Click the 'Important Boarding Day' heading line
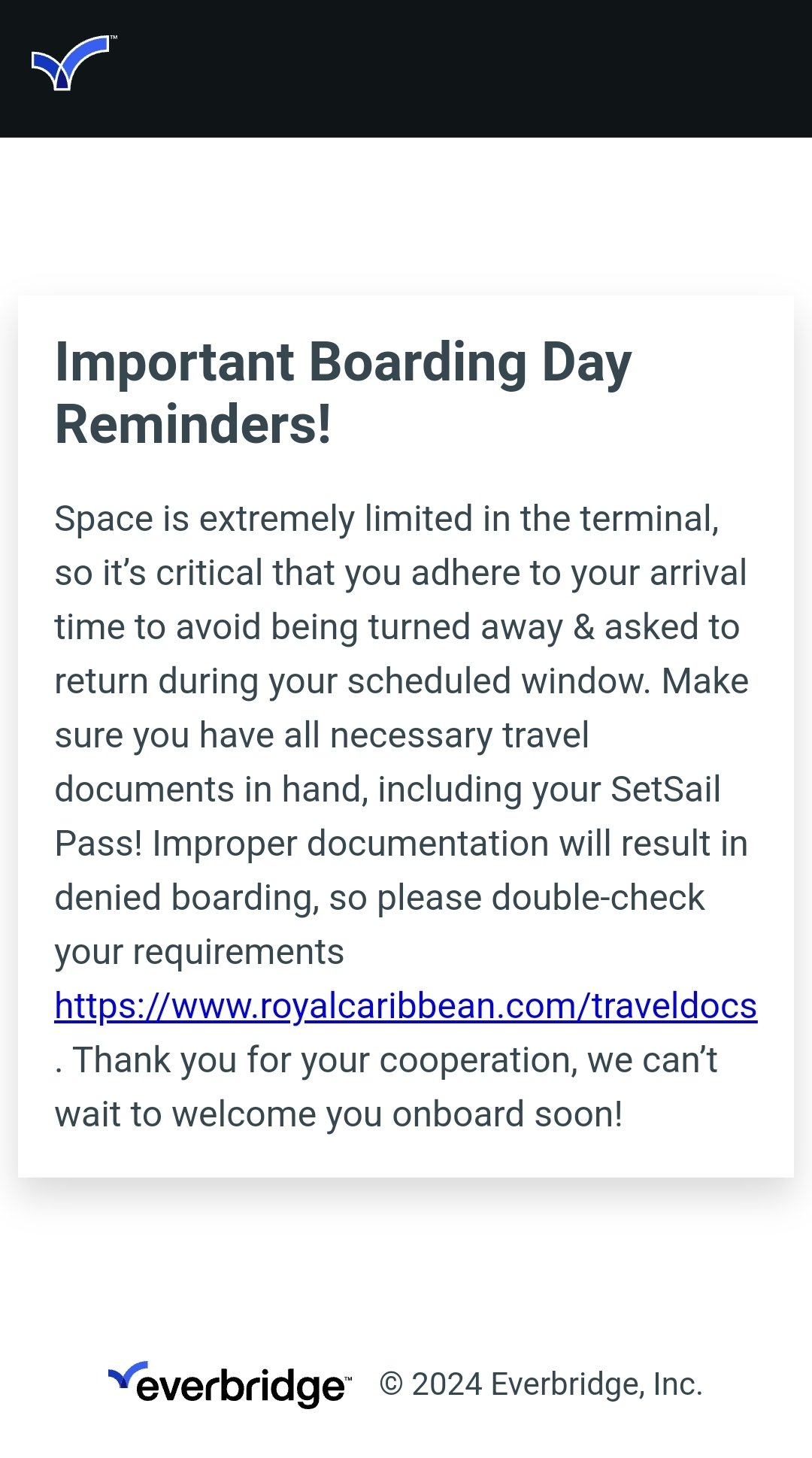The width and height of the screenshot is (812, 1458). [x=344, y=363]
